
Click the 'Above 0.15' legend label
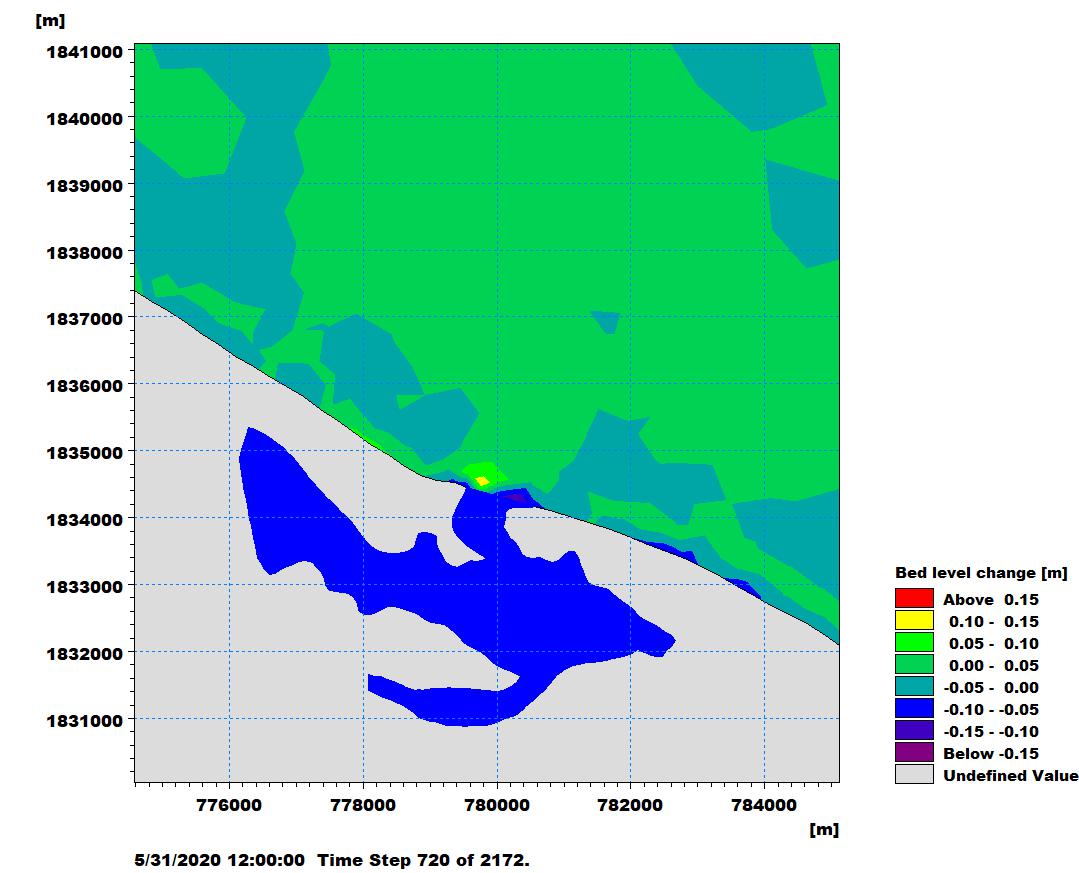tap(991, 600)
